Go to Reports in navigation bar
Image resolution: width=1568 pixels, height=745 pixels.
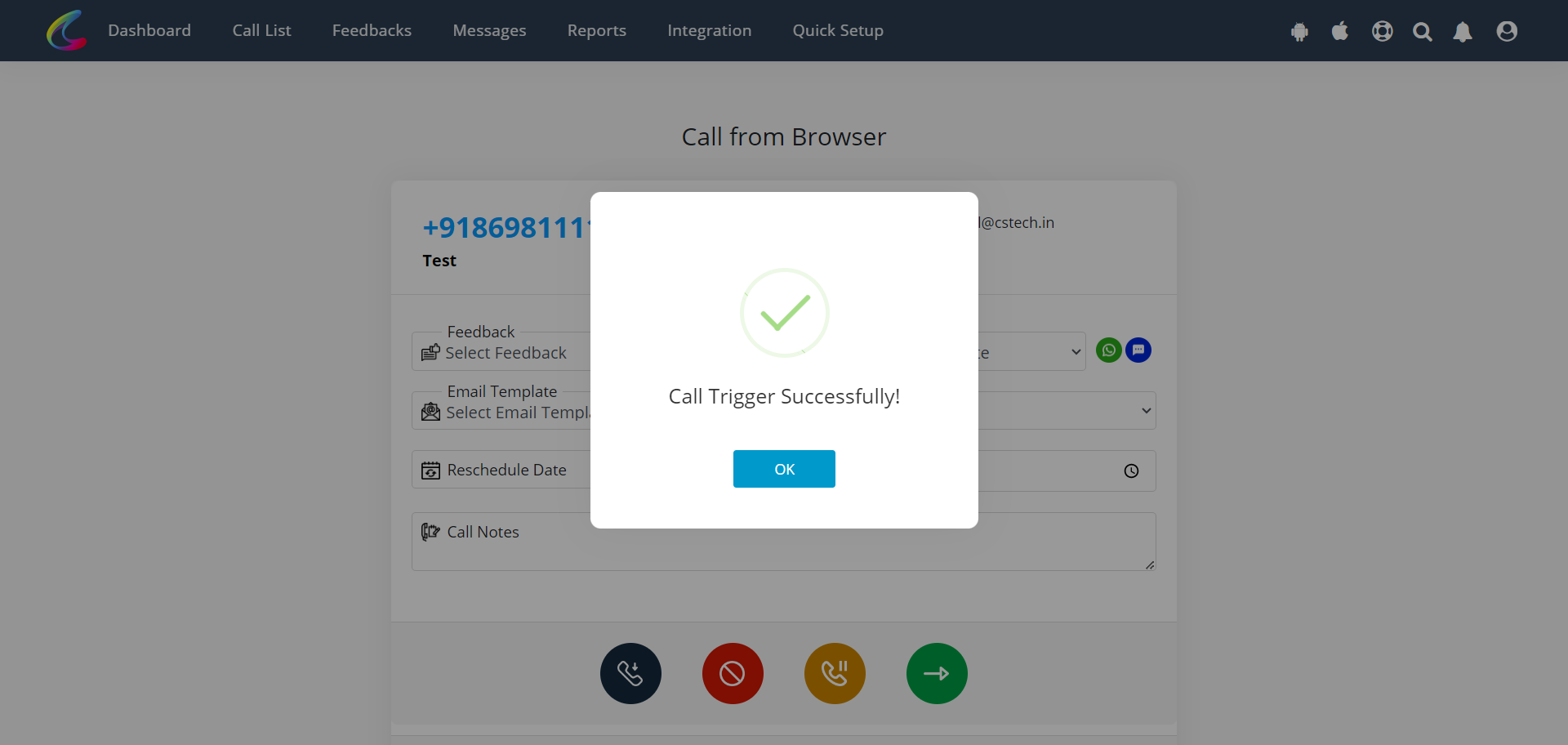[x=597, y=30]
